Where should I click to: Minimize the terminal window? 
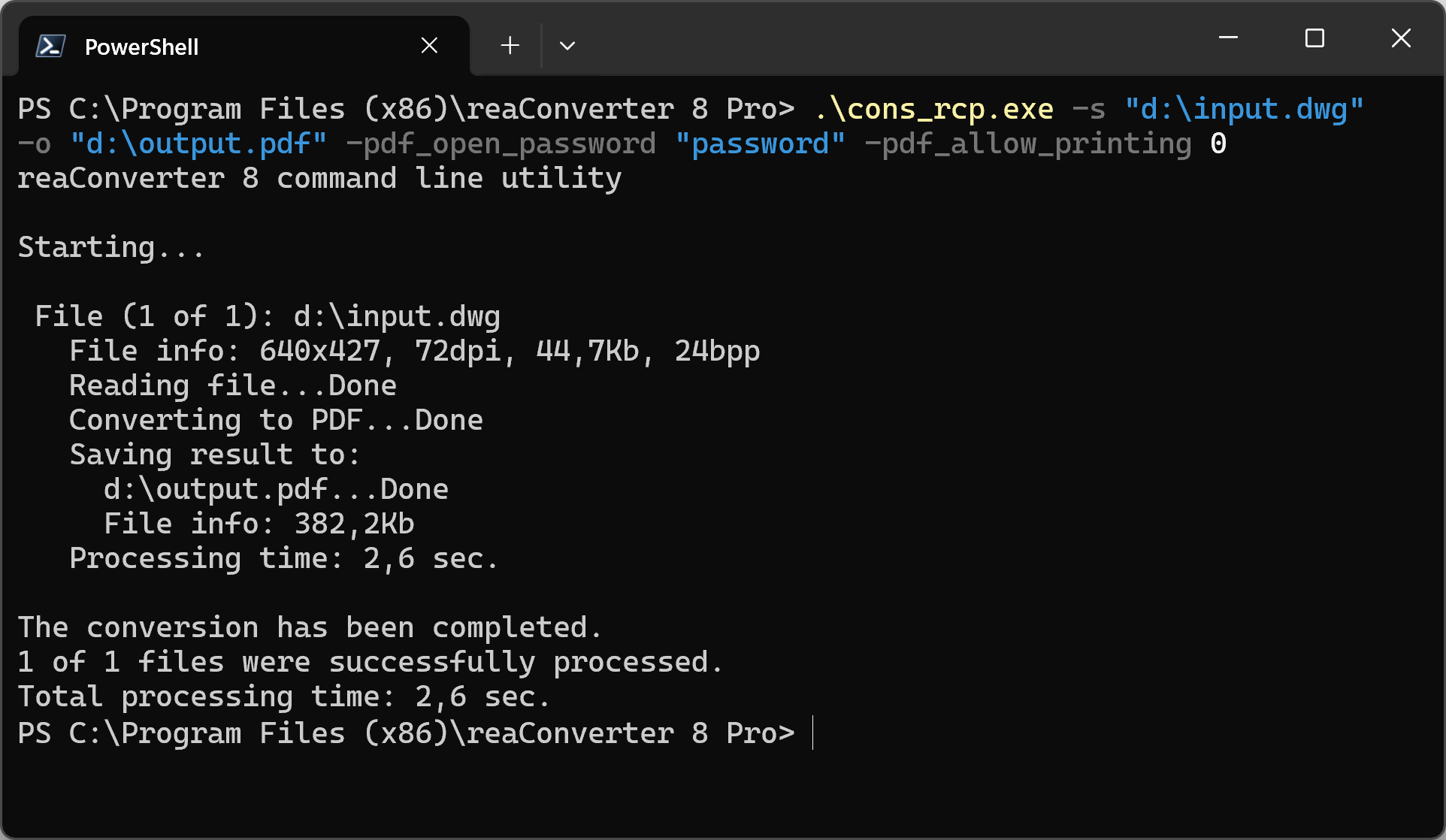pyautogui.click(x=1228, y=38)
